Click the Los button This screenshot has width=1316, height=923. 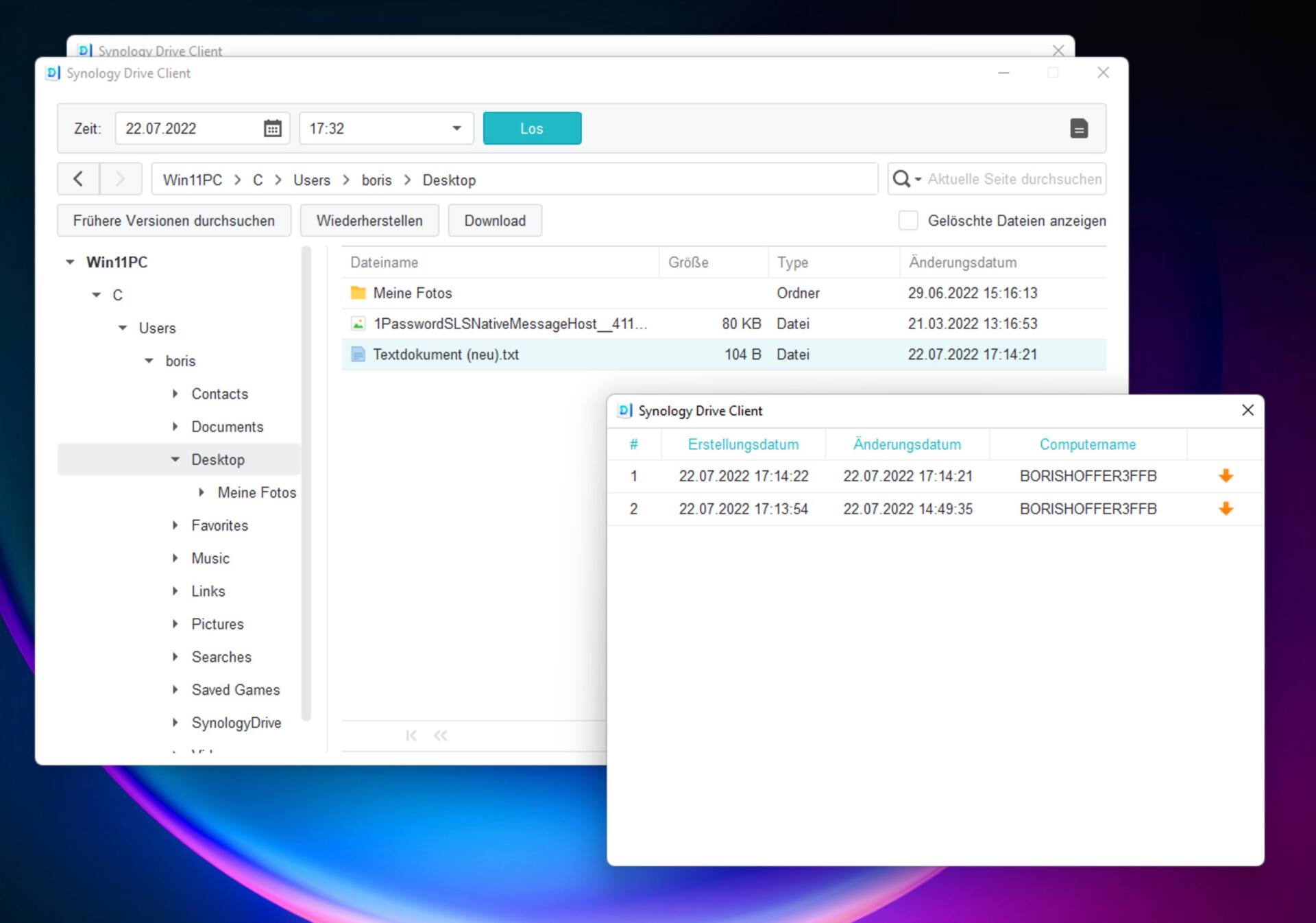point(532,128)
